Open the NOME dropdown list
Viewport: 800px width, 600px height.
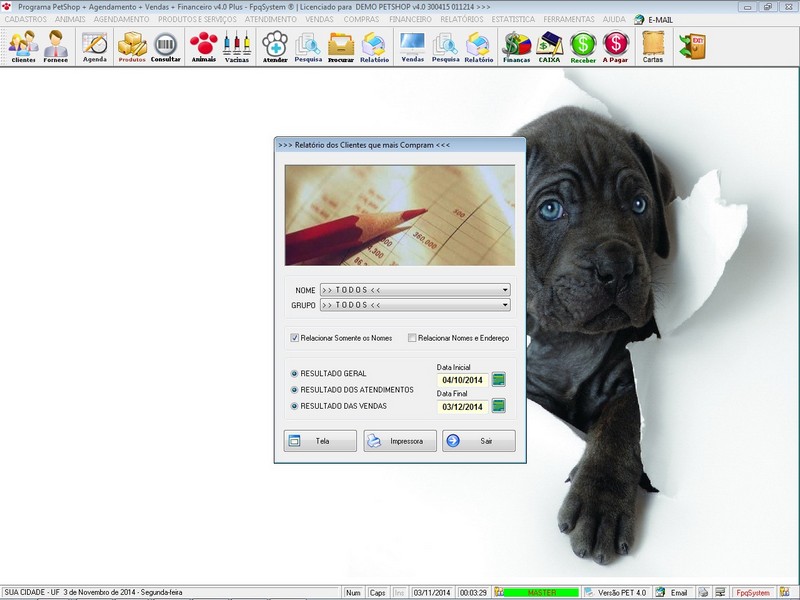point(504,288)
